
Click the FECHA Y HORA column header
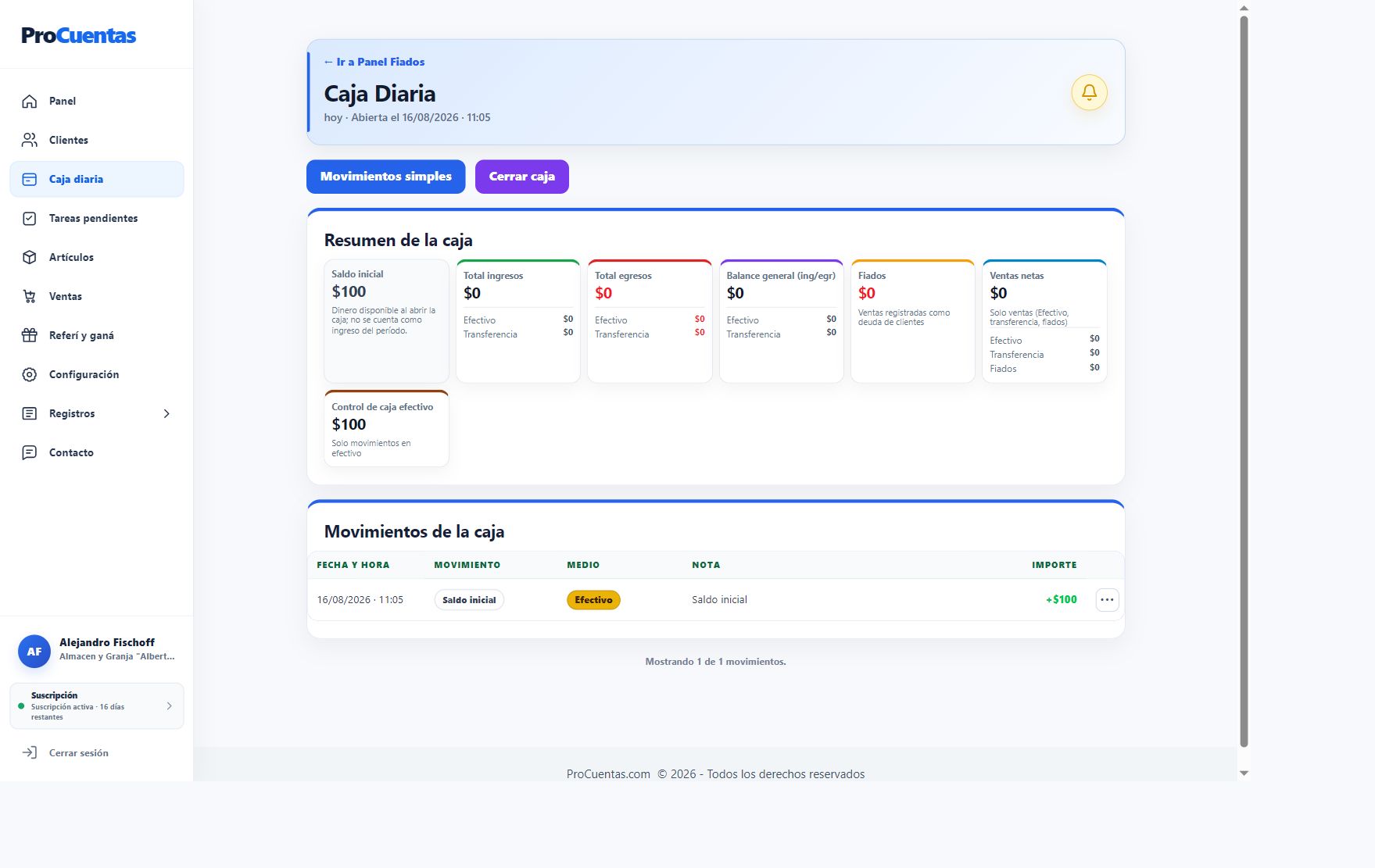pyautogui.click(x=353, y=565)
